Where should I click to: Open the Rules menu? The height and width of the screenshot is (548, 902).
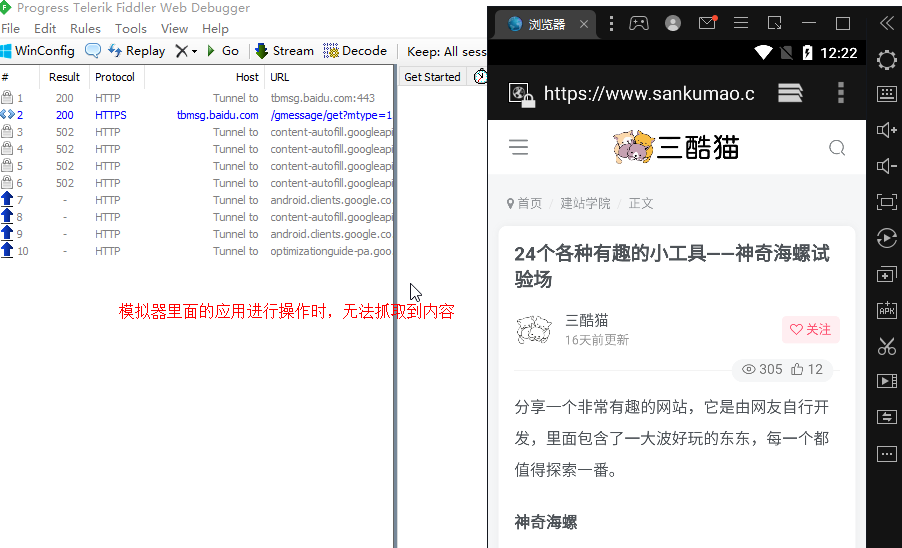(x=85, y=29)
